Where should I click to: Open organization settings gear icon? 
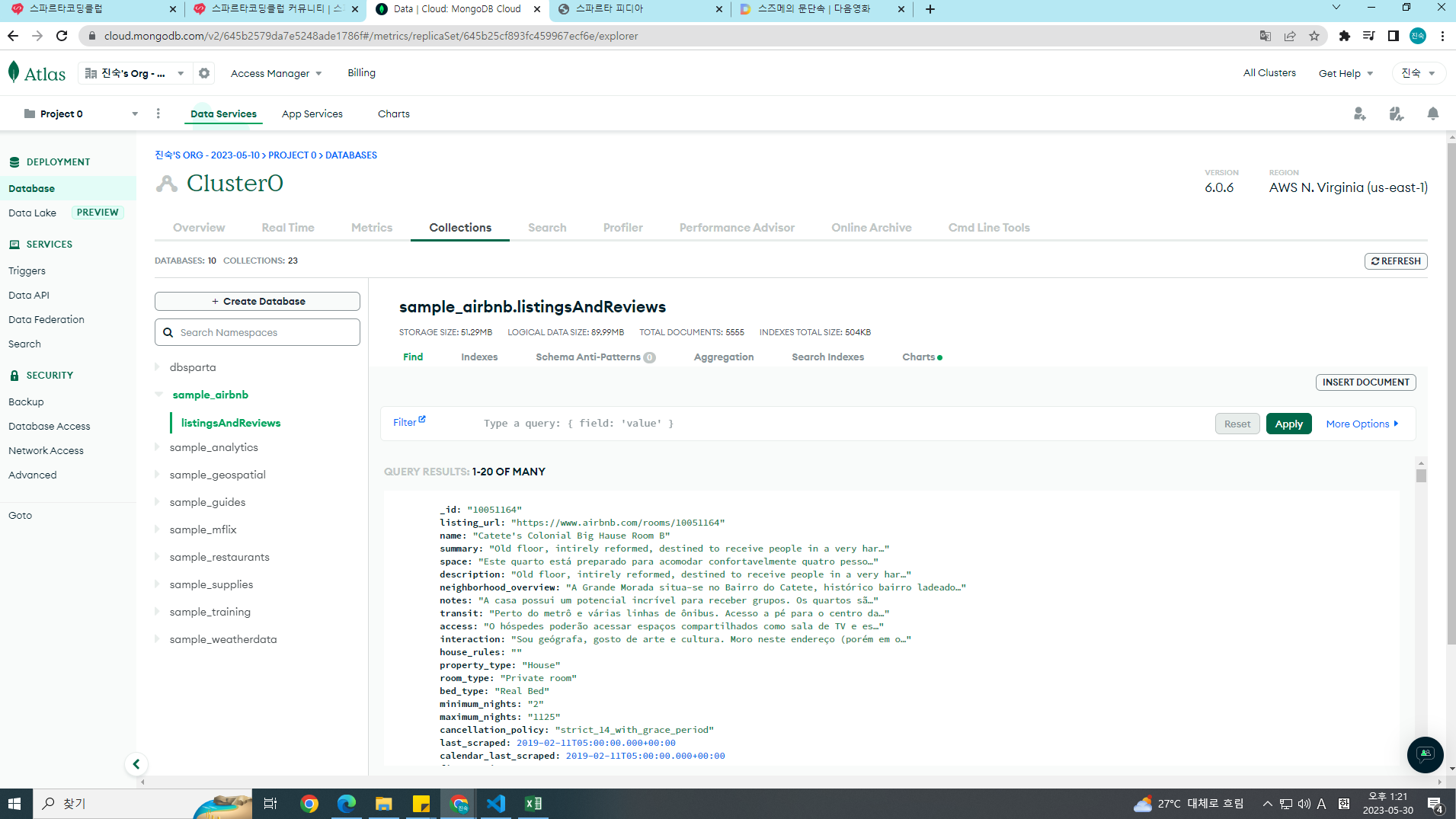click(x=204, y=73)
